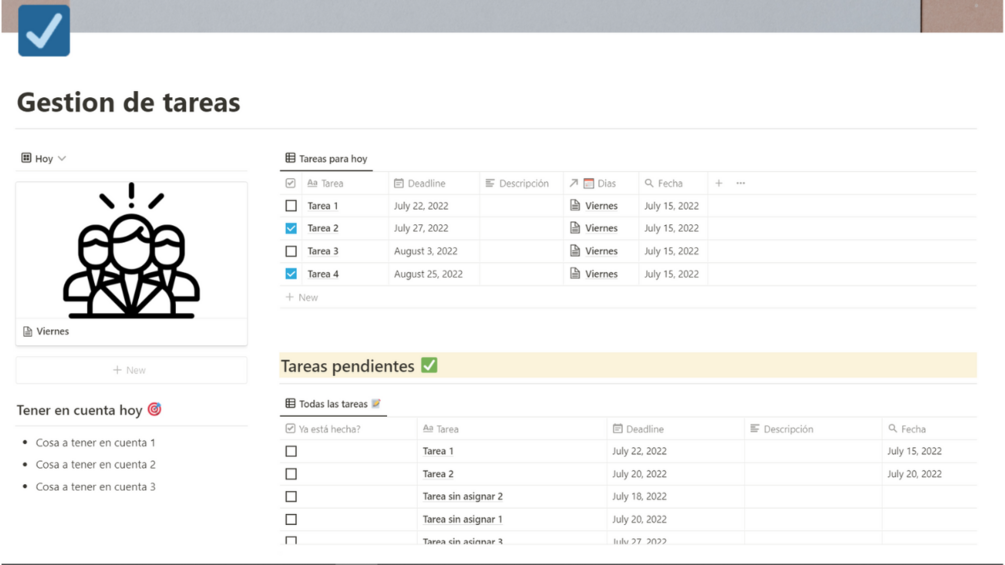Check the Tarea 1 checkbox in Tareas para hoy
The width and height of the screenshot is (1005, 565).
tap(291, 206)
